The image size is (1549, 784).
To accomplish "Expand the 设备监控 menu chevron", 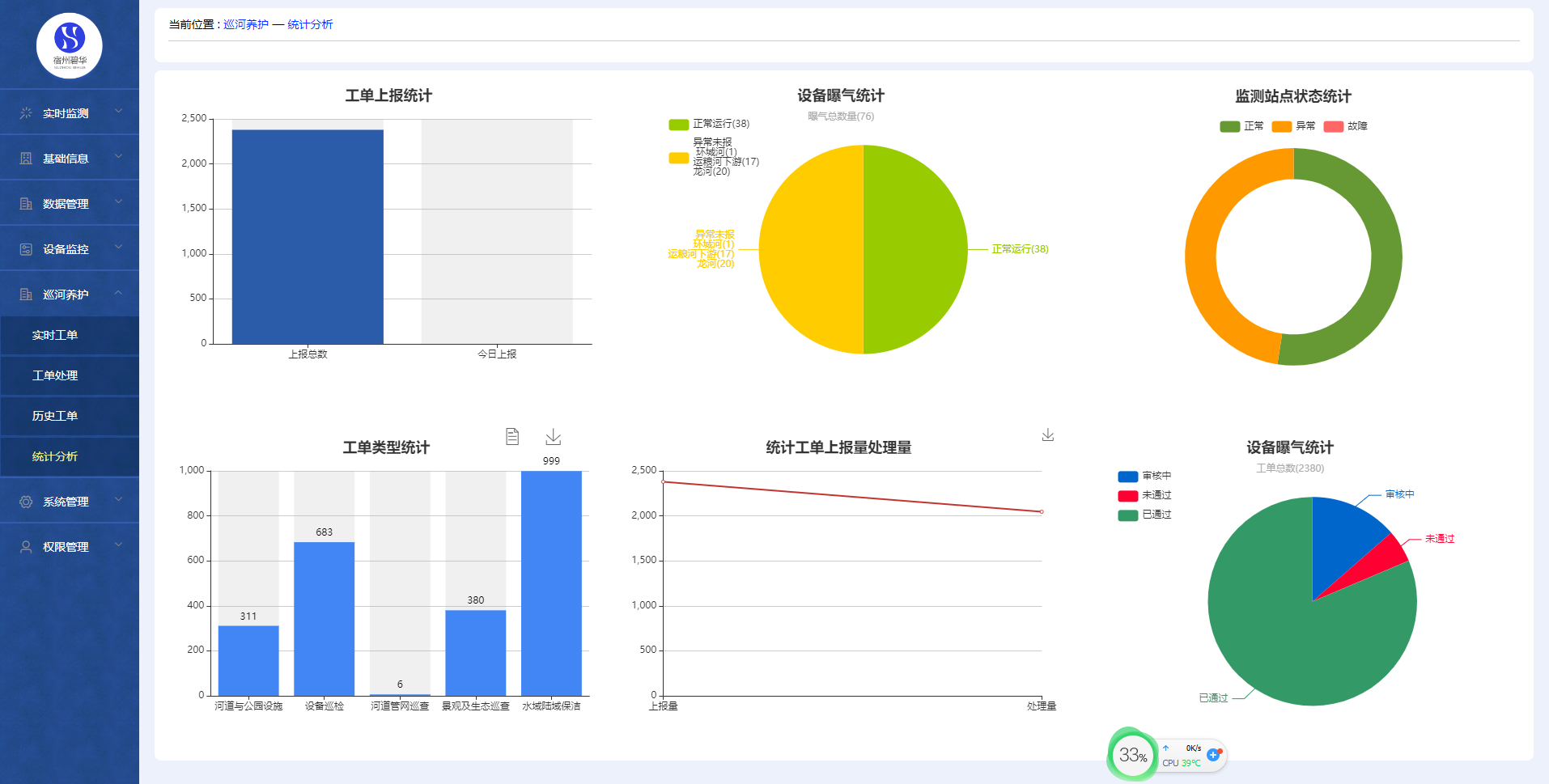I will pos(118,247).
